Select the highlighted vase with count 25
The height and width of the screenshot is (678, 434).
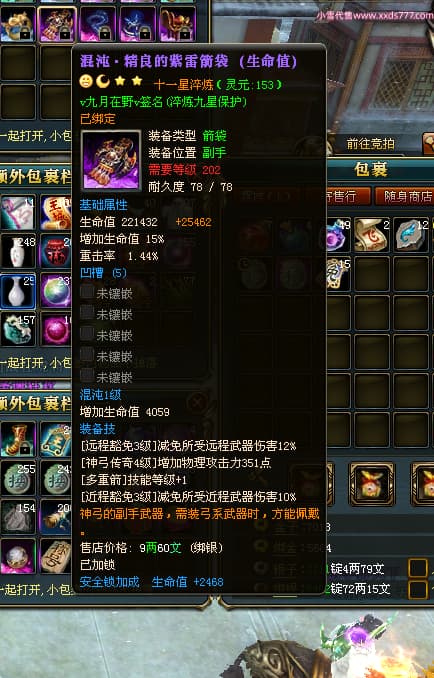coord(18,291)
